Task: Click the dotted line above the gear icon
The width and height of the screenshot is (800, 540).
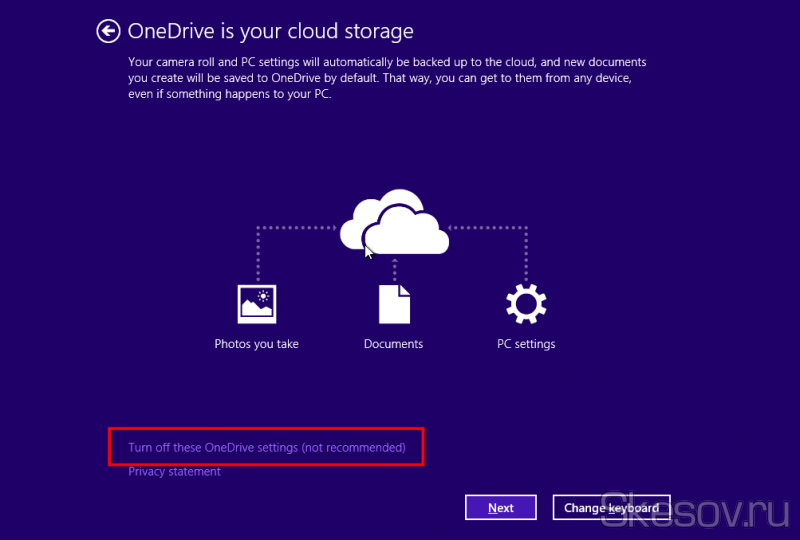Action: click(x=526, y=255)
